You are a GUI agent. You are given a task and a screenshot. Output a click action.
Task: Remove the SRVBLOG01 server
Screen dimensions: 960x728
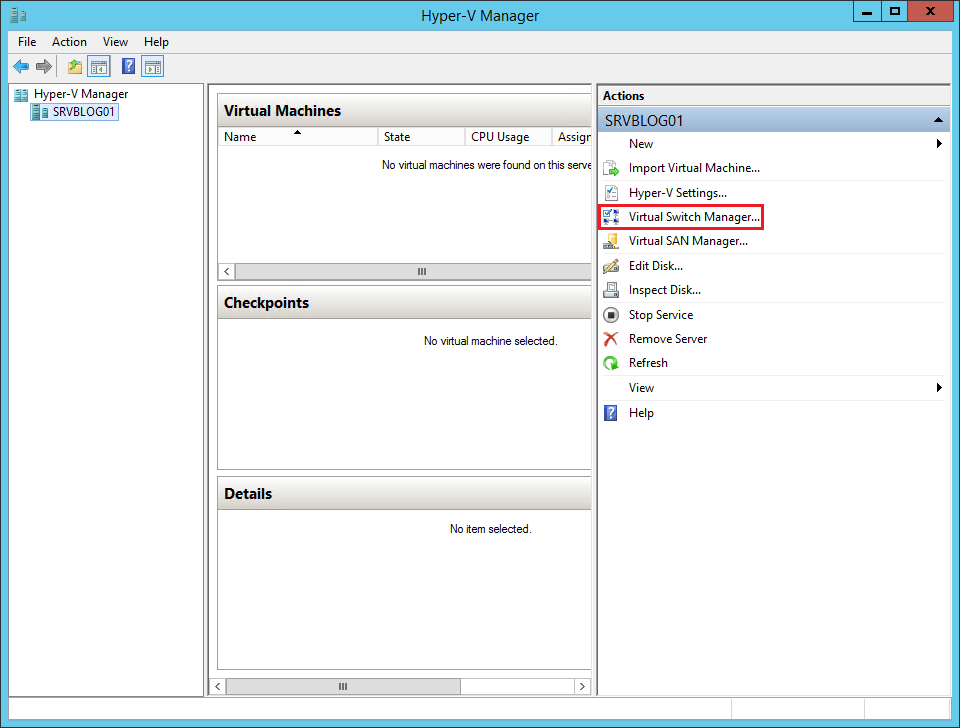click(x=666, y=338)
